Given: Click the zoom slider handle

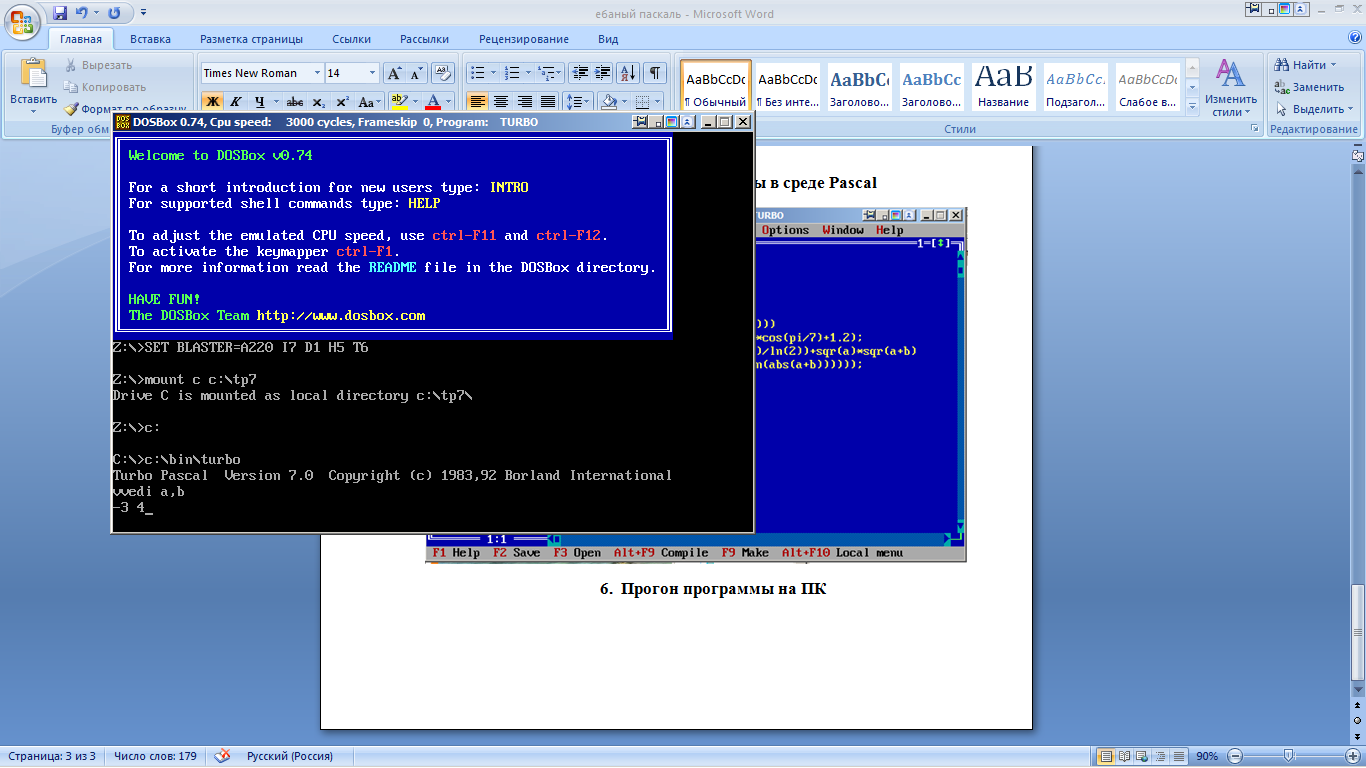Looking at the screenshot, I should tap(1288, 756).
